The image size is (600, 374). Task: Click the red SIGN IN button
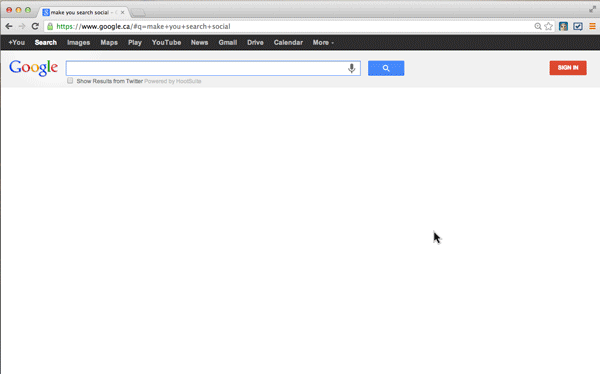[568, 68]
